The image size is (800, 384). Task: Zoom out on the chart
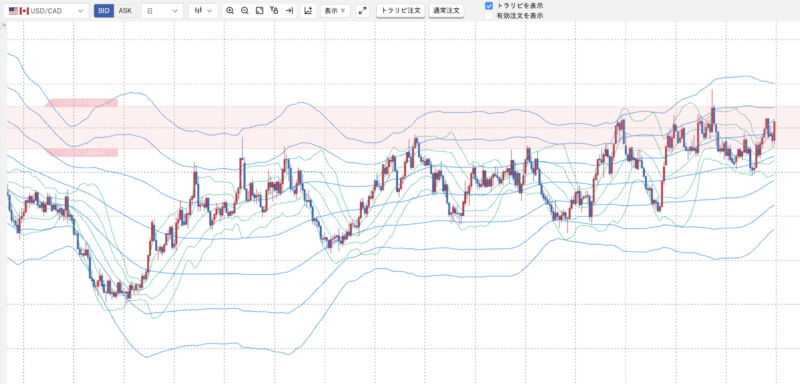(245, 11)
